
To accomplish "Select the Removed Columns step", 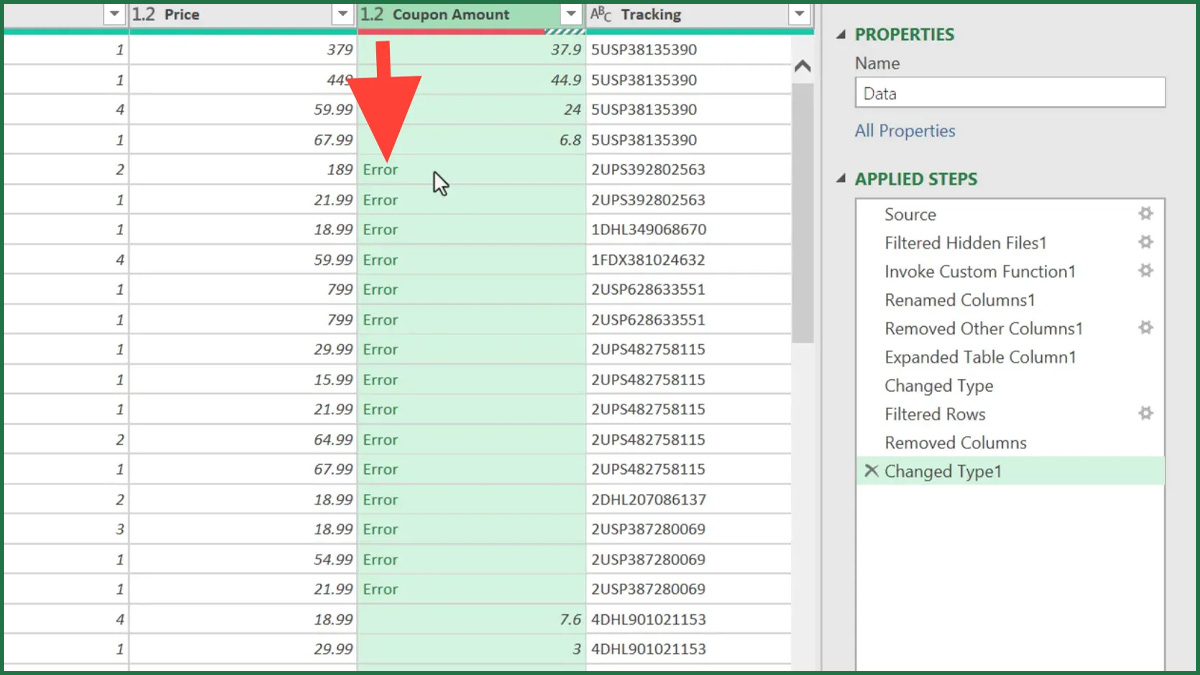I will pyautogui.click(x=955, y=442).
